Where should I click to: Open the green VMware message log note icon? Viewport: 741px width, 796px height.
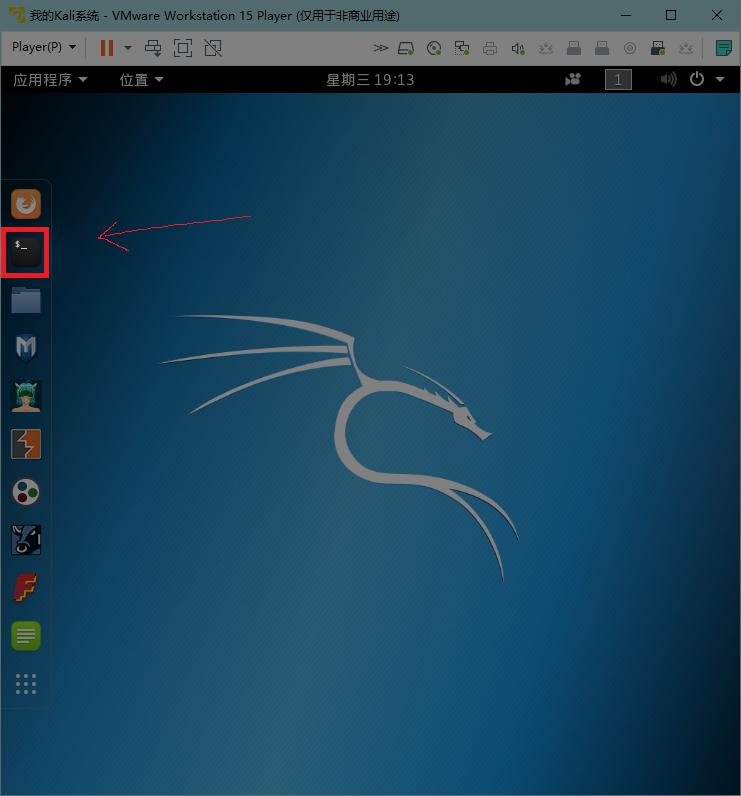pos(723,48)
